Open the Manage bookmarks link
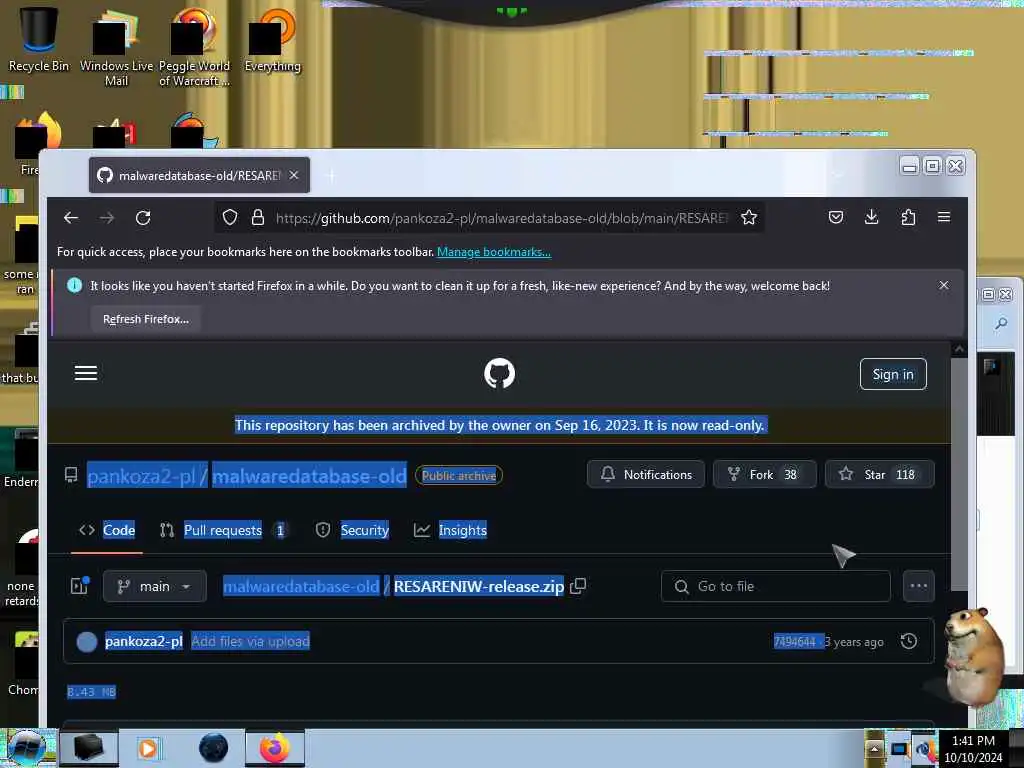Viewport: 1024px width, 768px height. (x=494, y=252)
